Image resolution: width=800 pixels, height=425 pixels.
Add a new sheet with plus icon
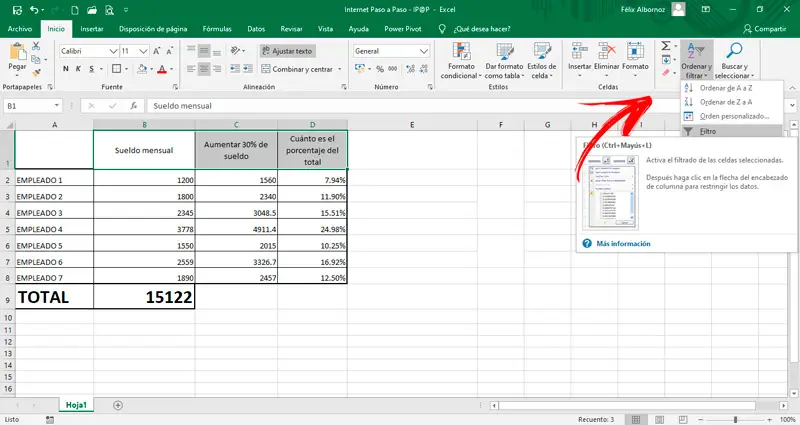[118, 405]
